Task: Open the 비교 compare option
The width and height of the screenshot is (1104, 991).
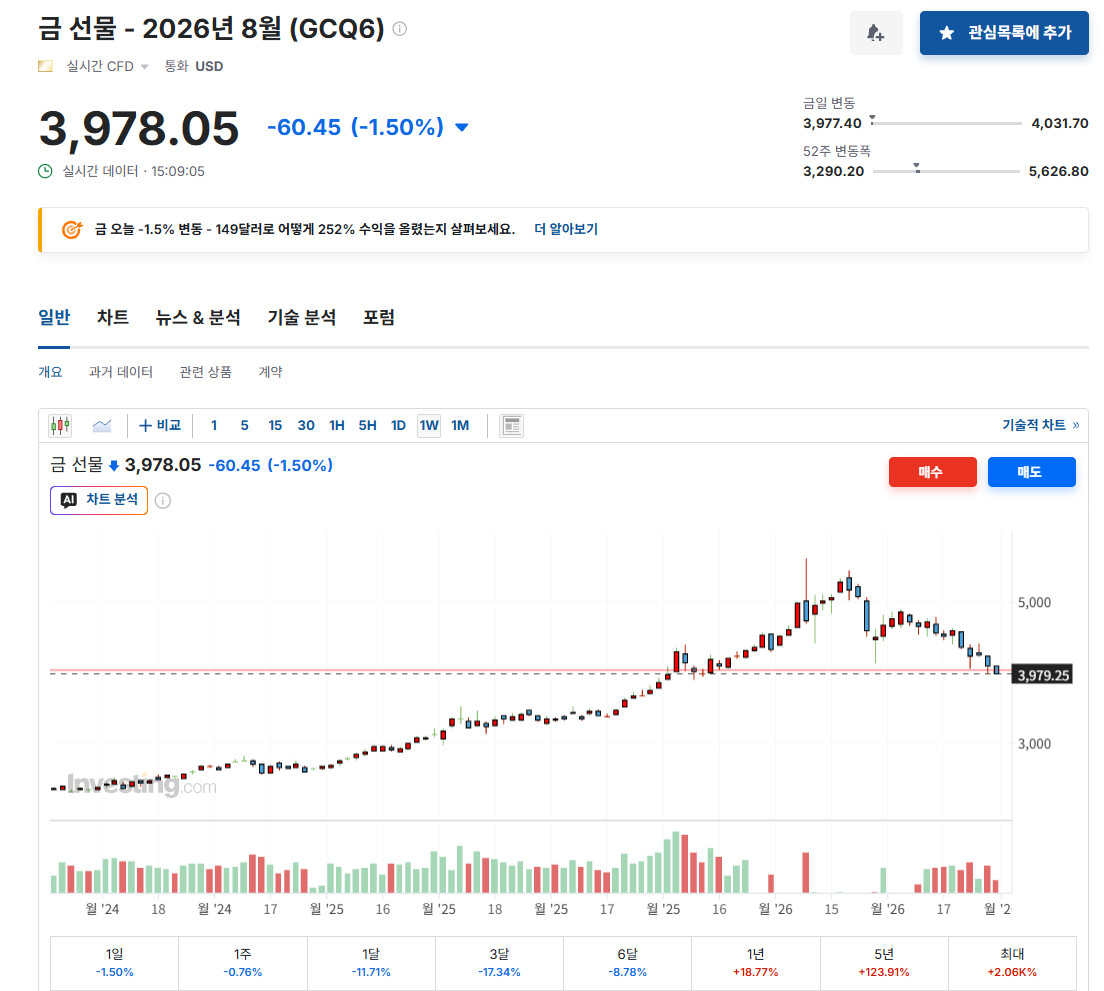Action: pyautogui.click(x=161, y=425)
